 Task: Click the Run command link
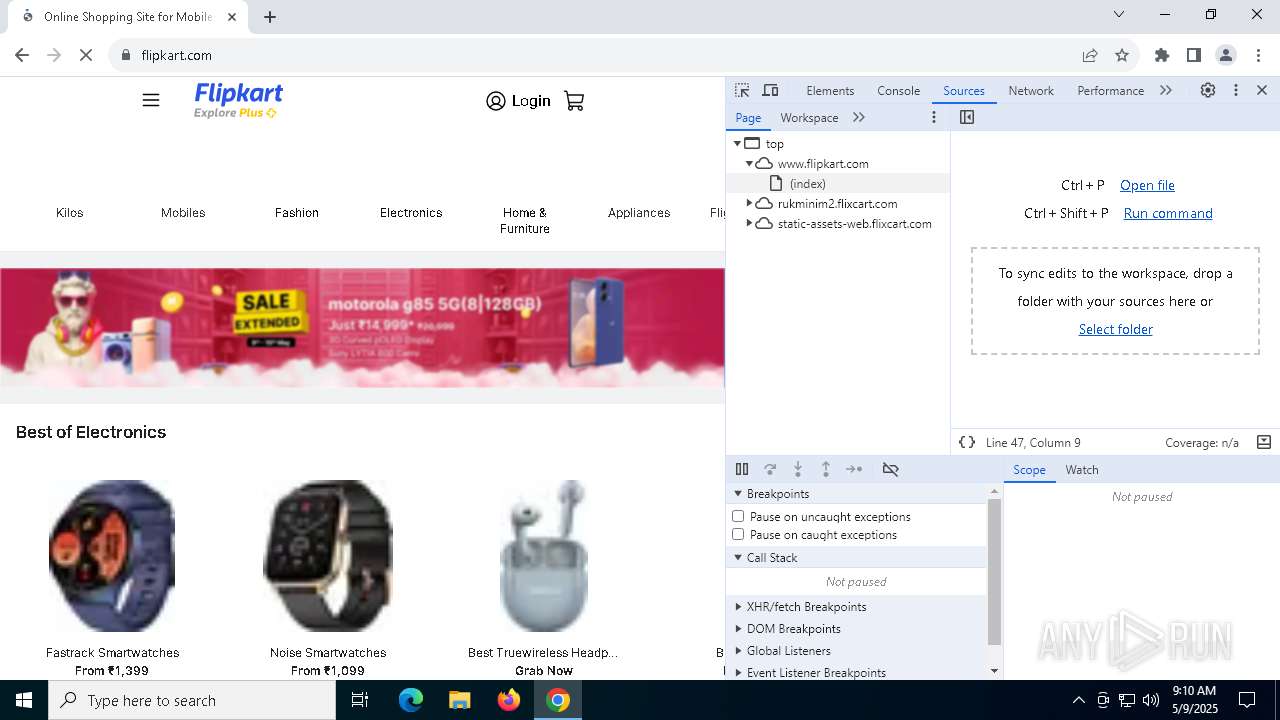(x=1168, y=213)
